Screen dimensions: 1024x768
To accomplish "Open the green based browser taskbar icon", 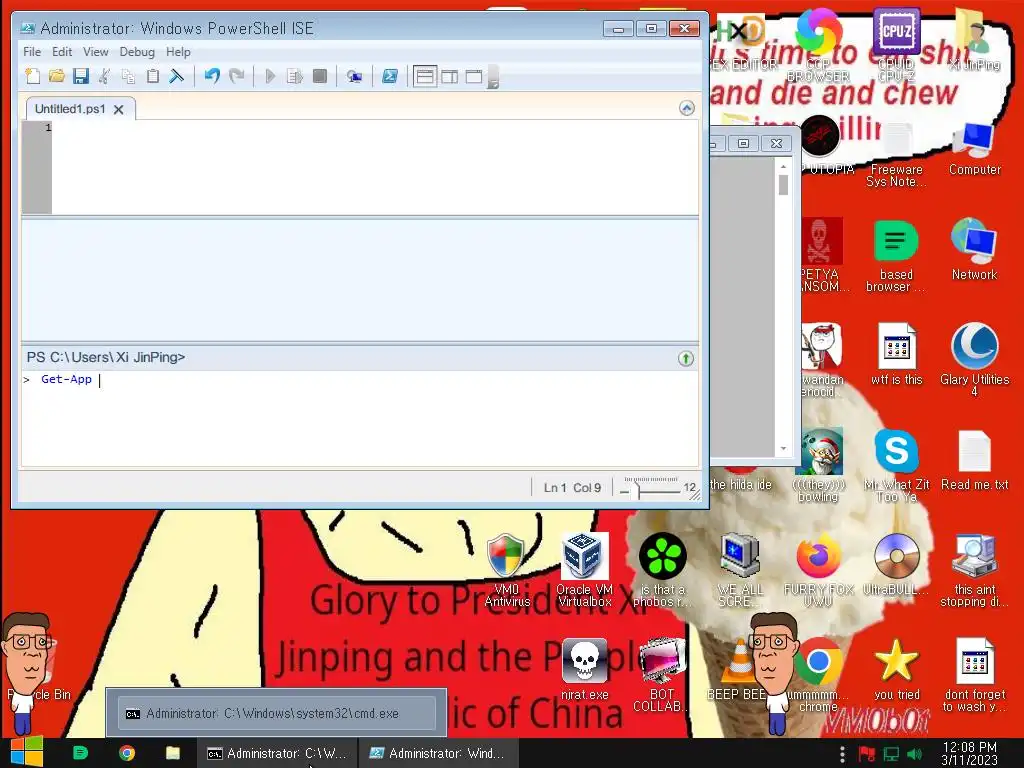I will tap(80, 753).
